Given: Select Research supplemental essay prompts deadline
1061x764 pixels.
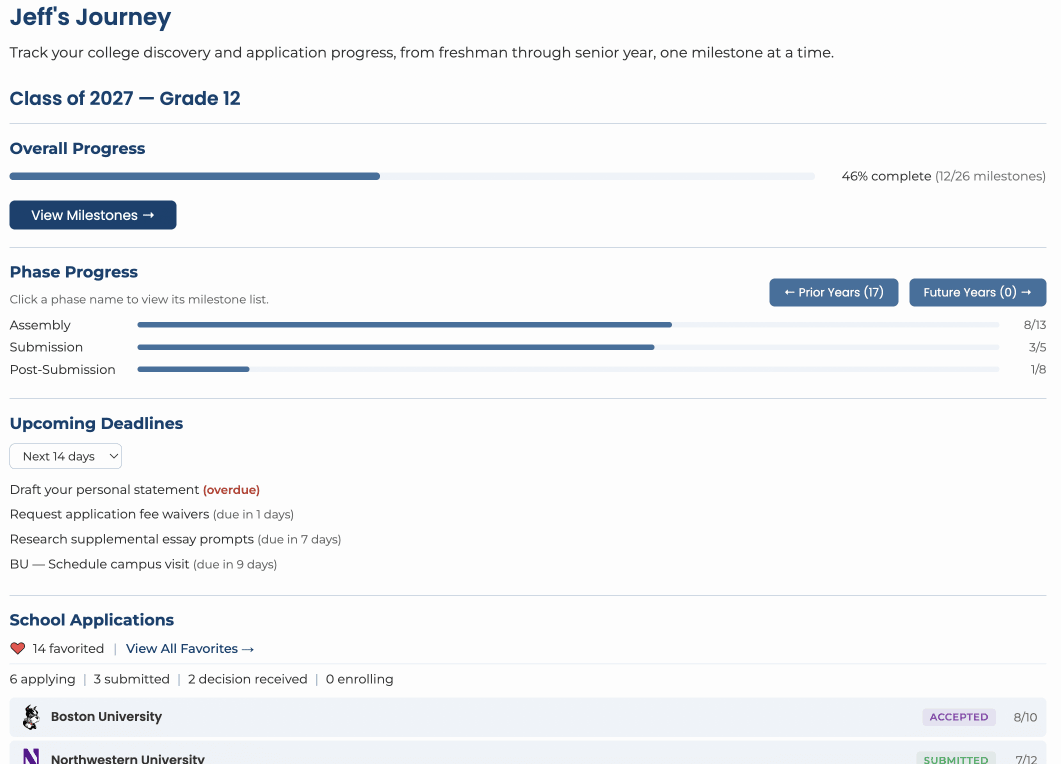Looking at the screenshot, I should pyautogui.click(x=175, y=539).
